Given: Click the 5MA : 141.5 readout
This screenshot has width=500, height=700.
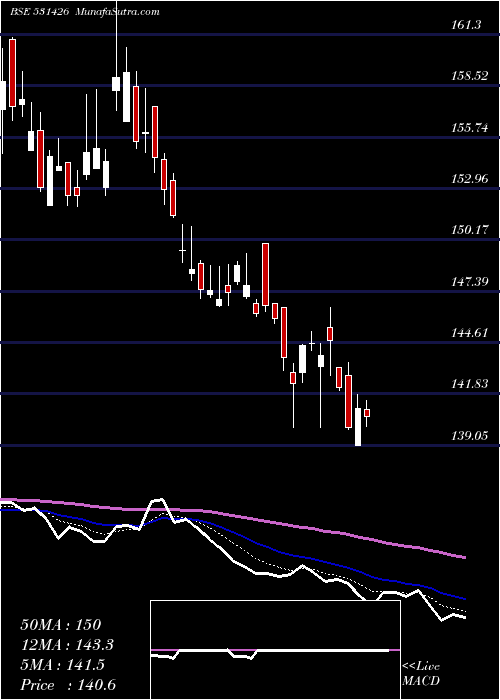Looking at the screenshot, I should point(62,665).
